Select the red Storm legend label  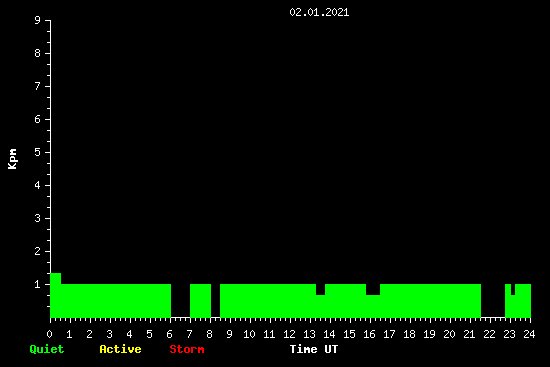[x=187, y=349]
